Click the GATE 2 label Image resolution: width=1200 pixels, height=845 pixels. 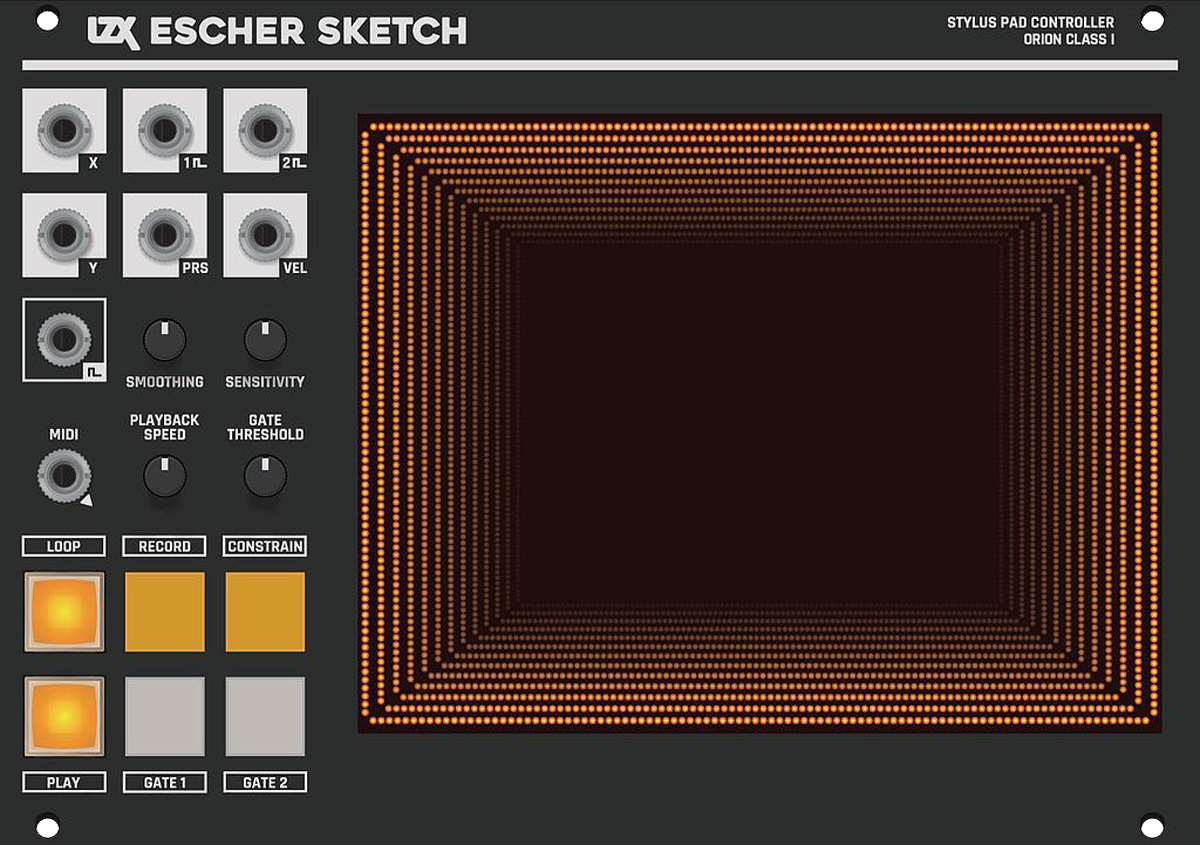(265, 783)
